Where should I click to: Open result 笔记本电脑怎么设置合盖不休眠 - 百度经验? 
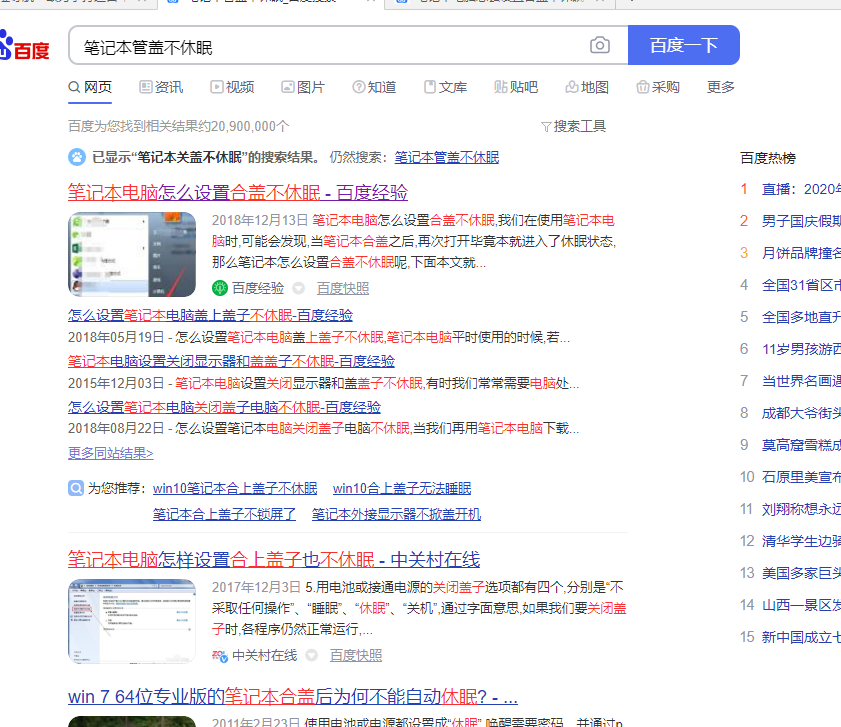click(x=238, y=193)
